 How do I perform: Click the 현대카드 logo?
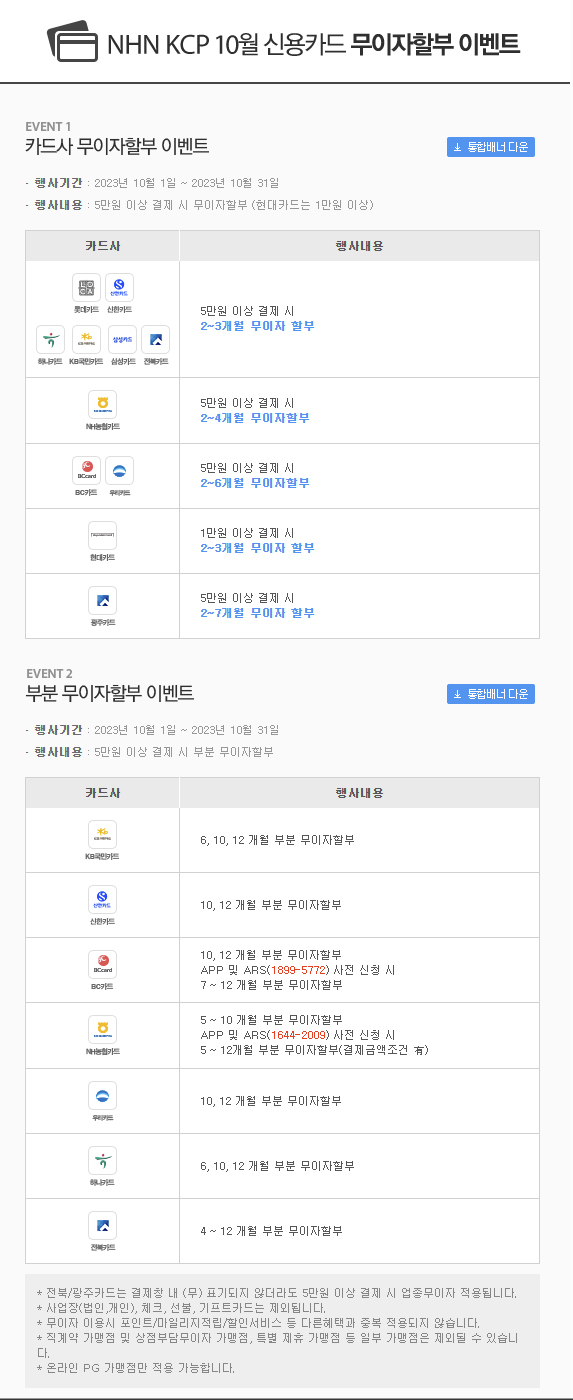(102, 536)
